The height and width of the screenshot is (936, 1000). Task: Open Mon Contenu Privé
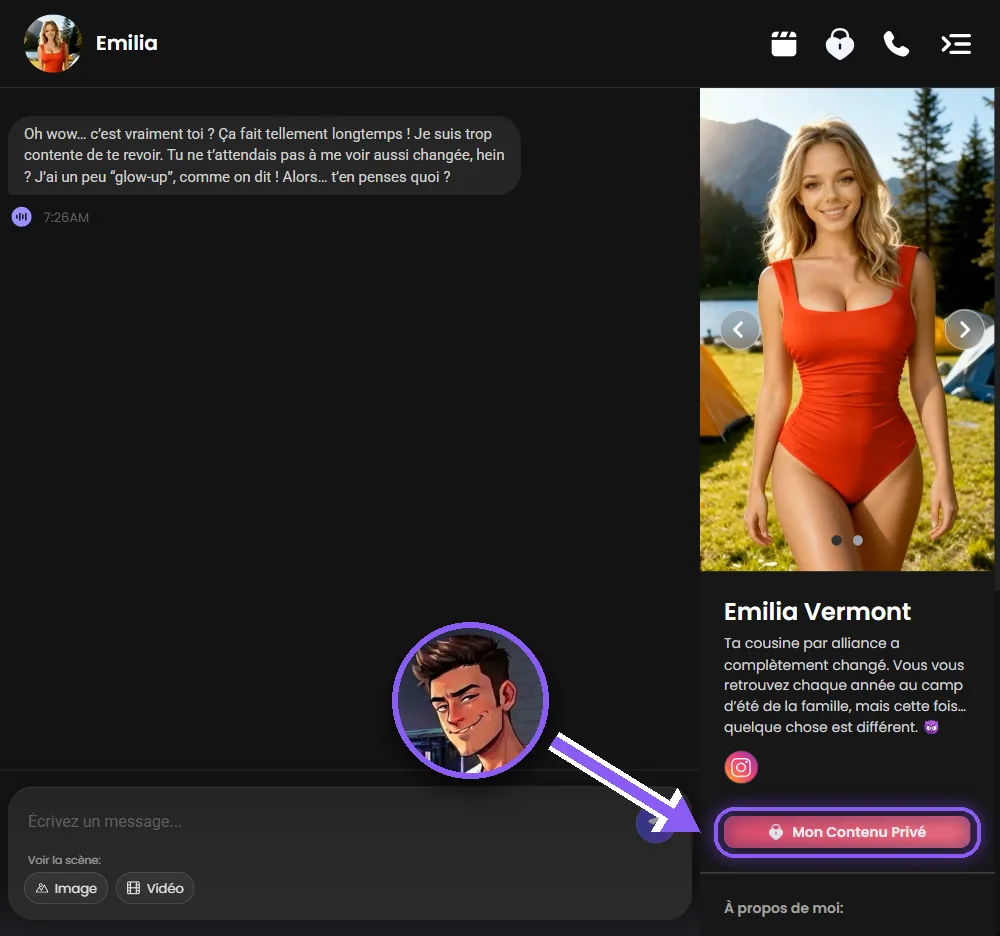(x=847, y=832)
